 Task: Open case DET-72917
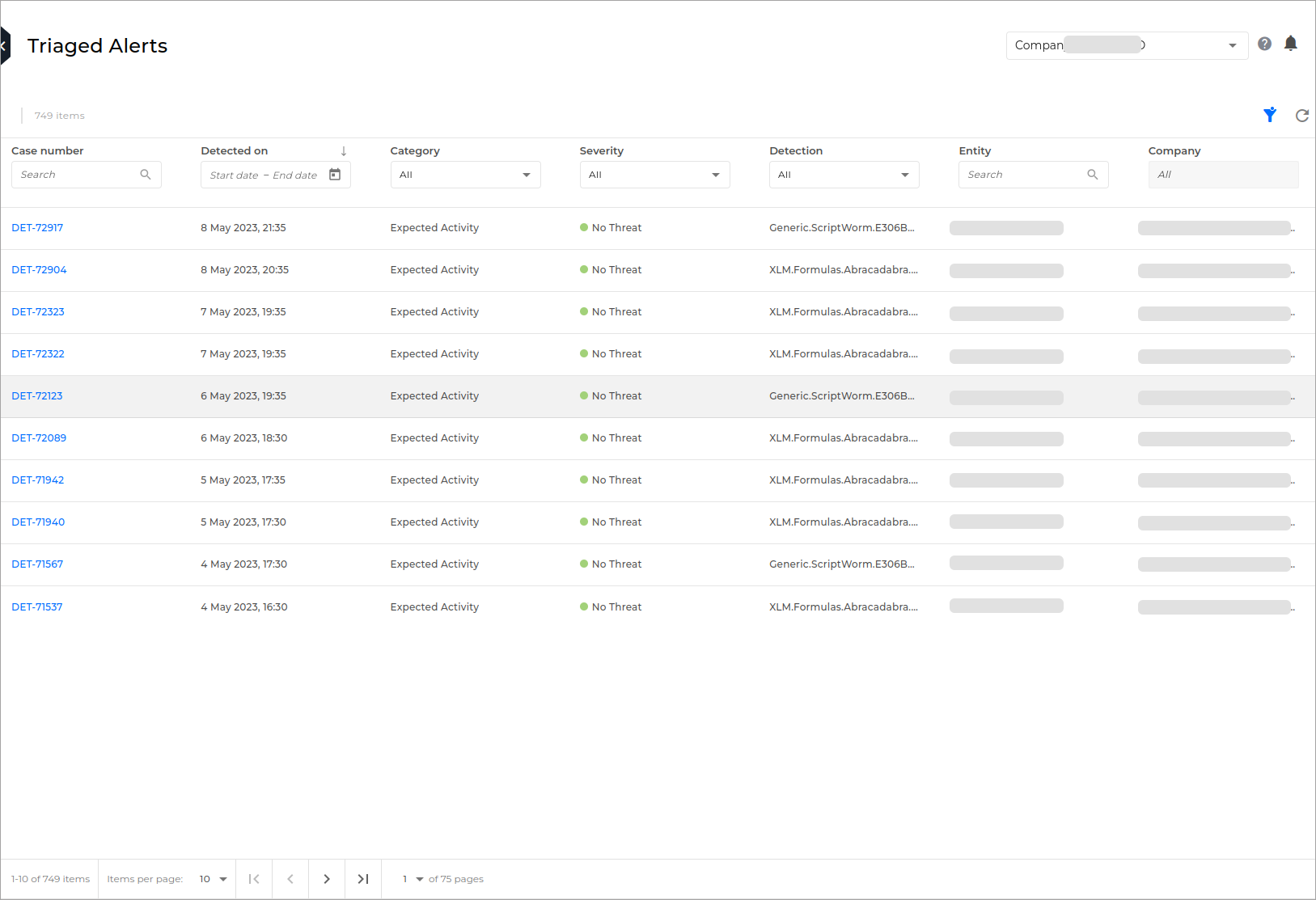[x=37, y=228]
